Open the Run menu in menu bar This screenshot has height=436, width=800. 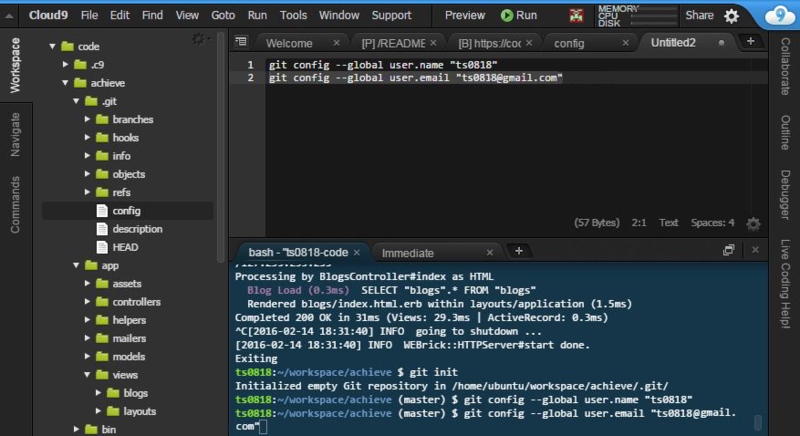click(x=258, y=15)
